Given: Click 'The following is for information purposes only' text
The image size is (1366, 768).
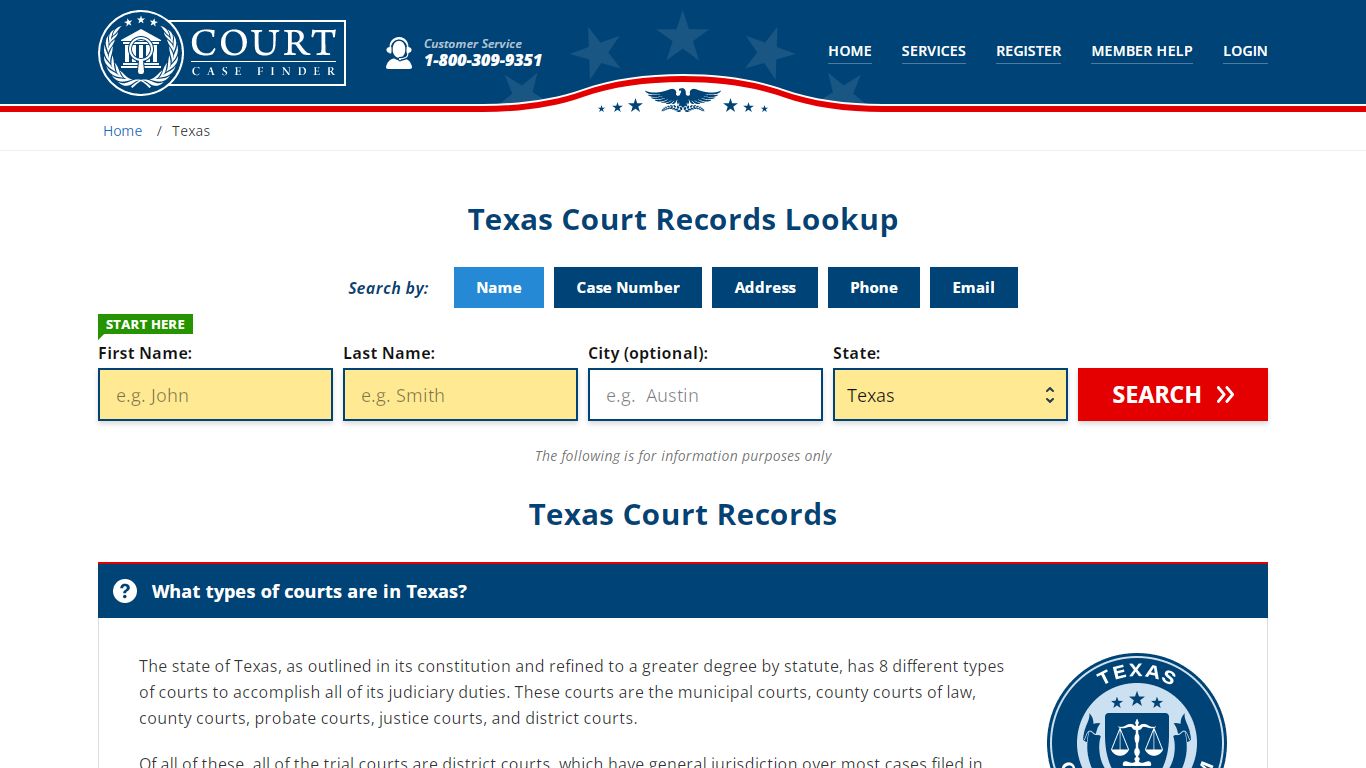Looking at the screenshot, I should click(x=683, y=456).
